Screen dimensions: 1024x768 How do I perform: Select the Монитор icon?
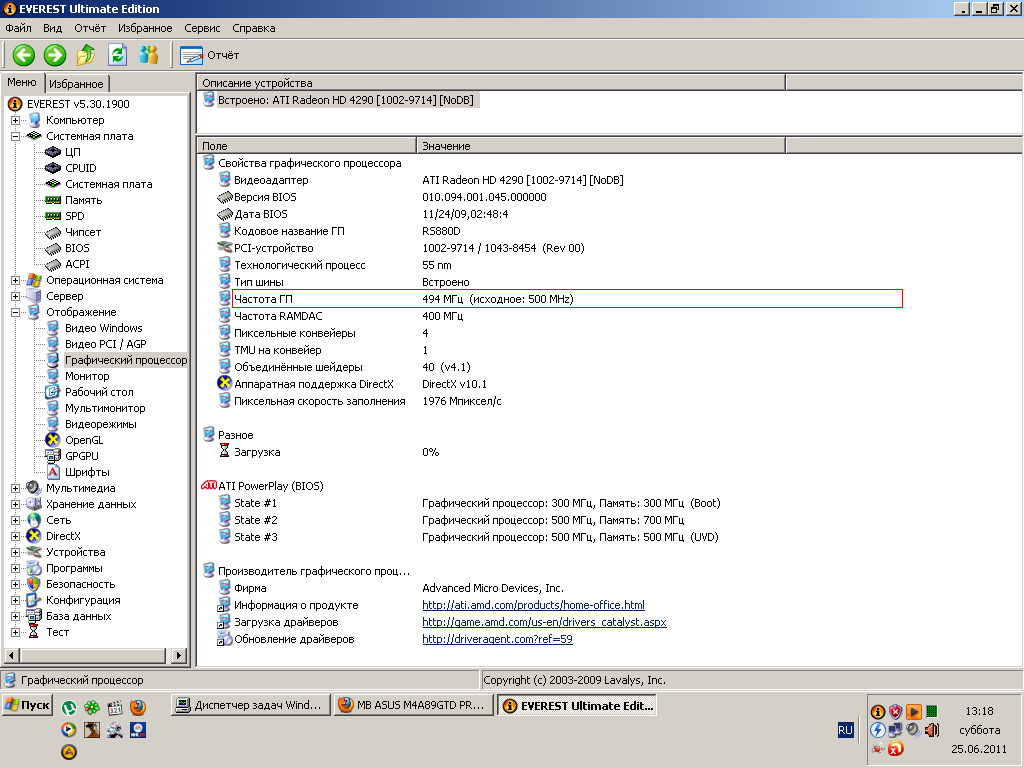(x=53, y=376)
